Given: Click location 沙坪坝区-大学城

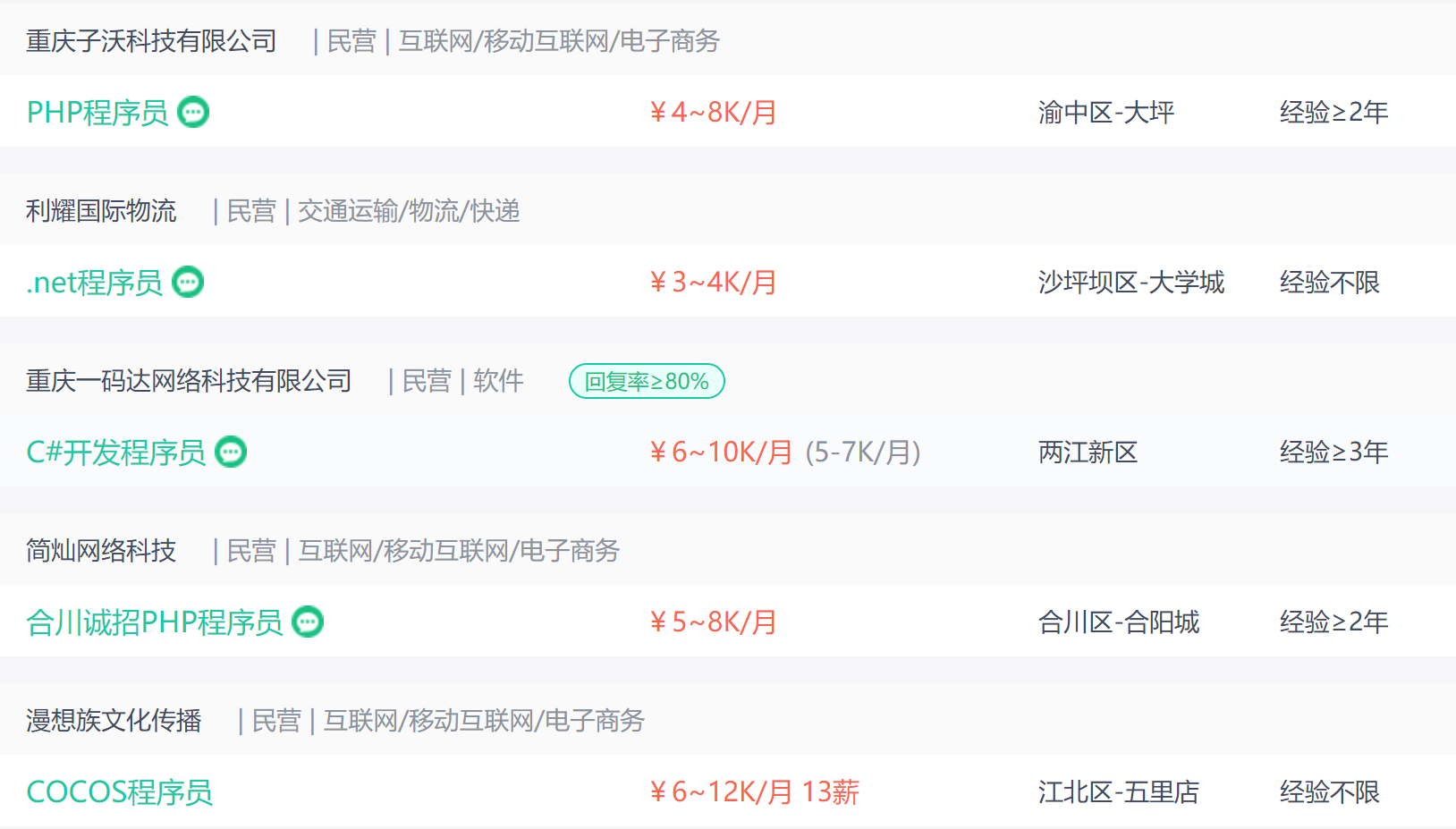Looking at the screenshot, I should tap(1131, 283).
